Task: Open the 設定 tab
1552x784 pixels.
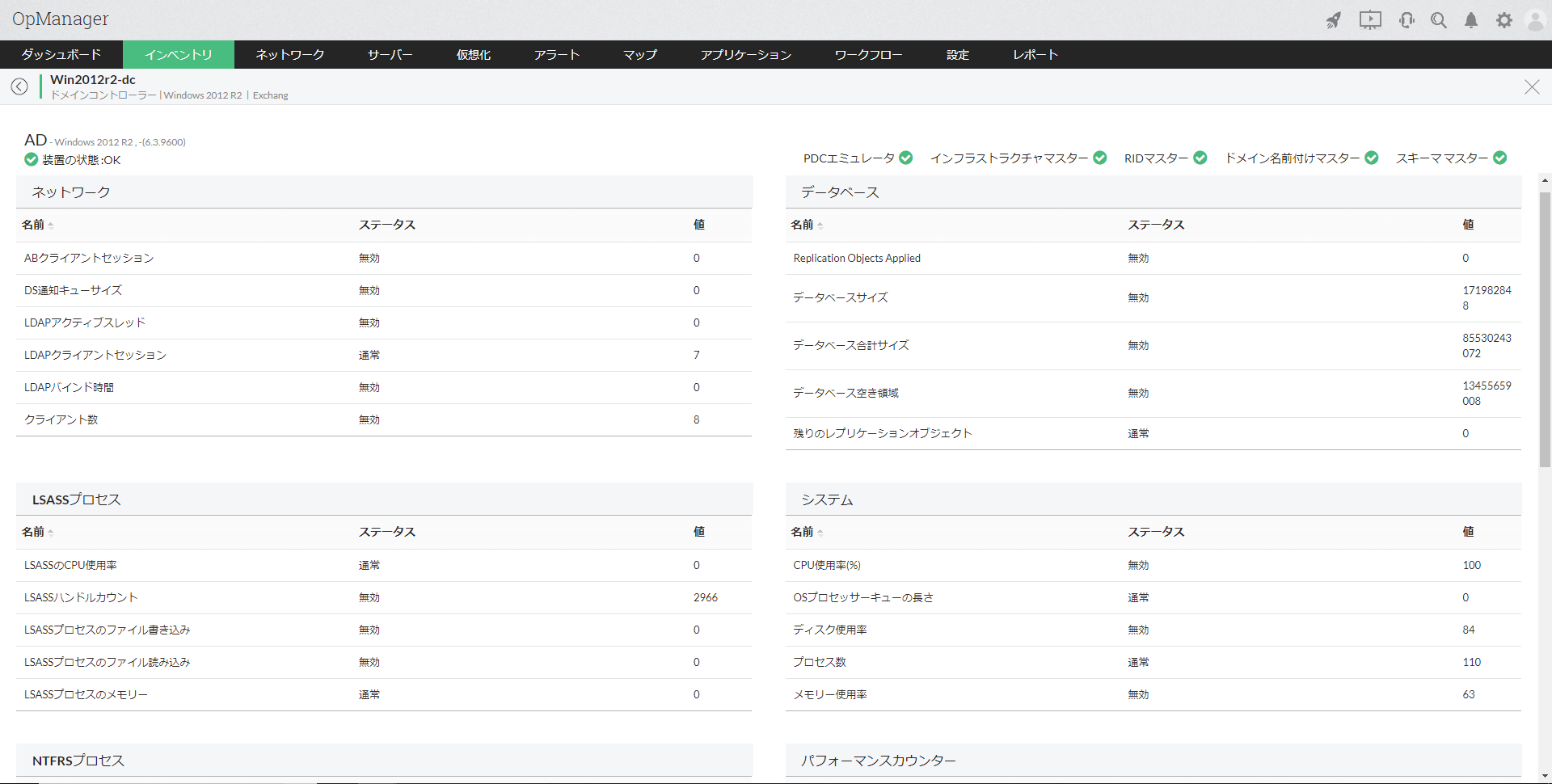Action: 958,54
